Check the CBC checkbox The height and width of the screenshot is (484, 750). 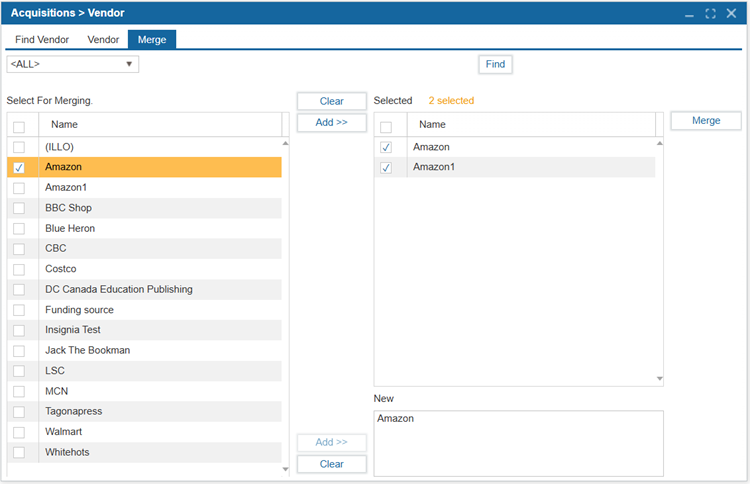(19, 249)
